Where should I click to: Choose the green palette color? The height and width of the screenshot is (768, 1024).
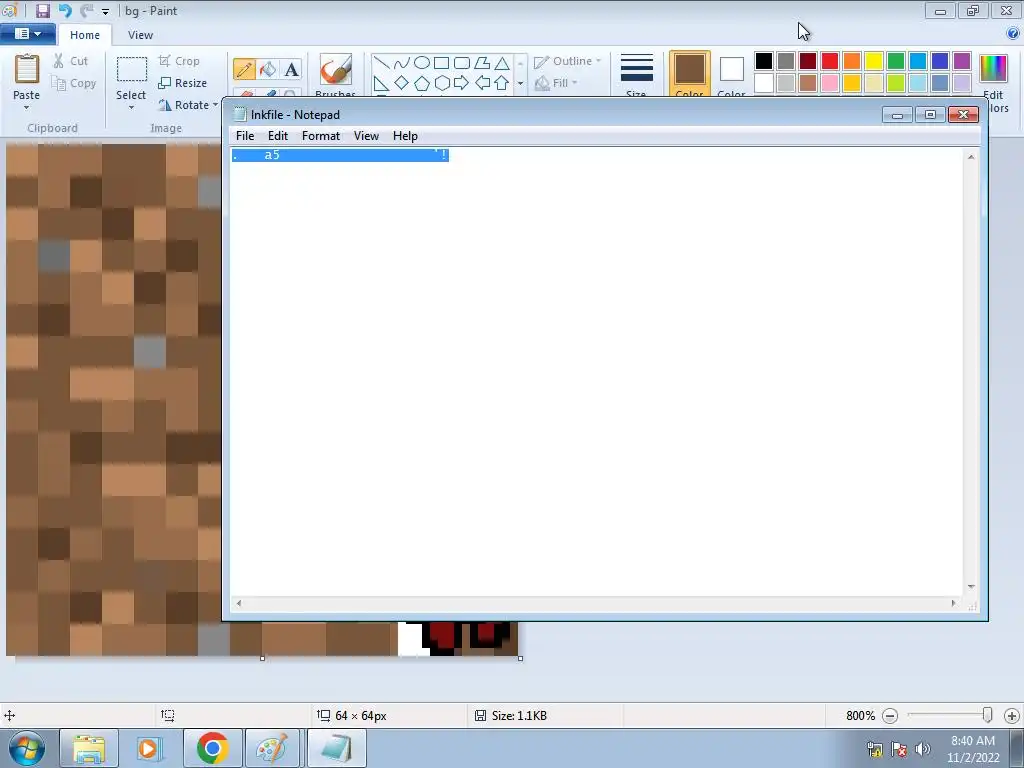pos(895,61)
